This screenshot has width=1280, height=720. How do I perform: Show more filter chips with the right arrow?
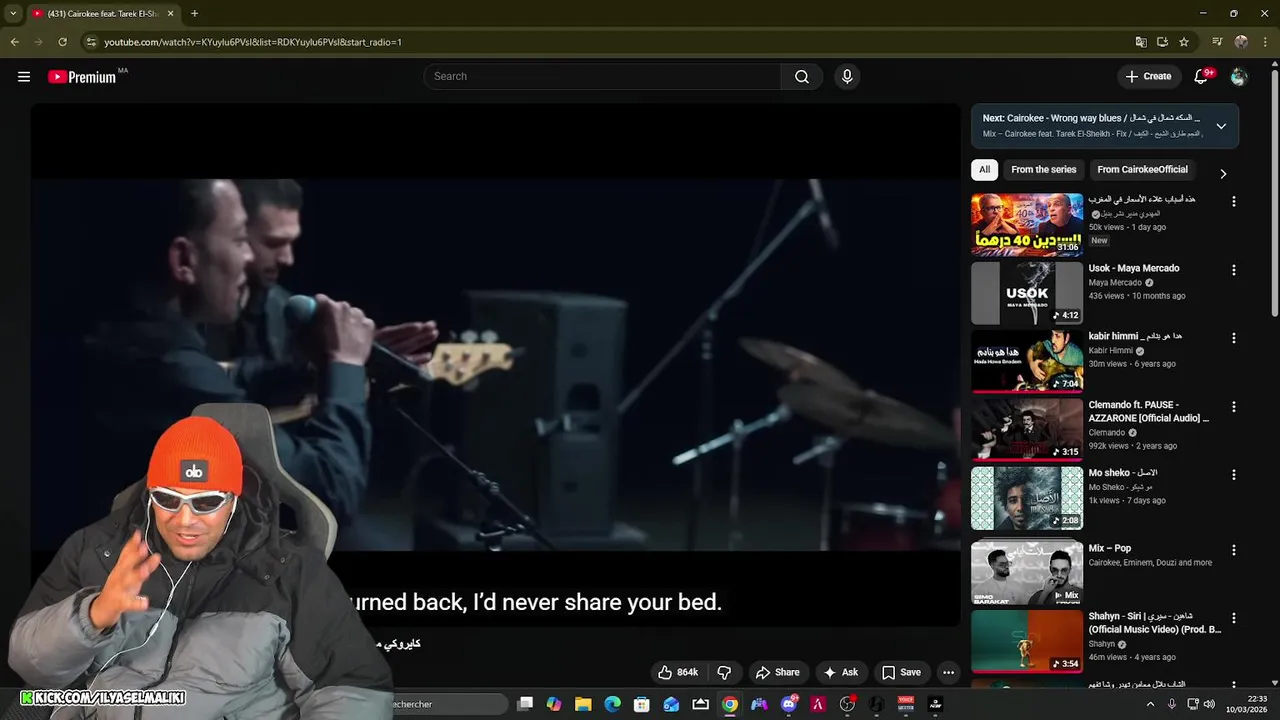click(1222, 173)
